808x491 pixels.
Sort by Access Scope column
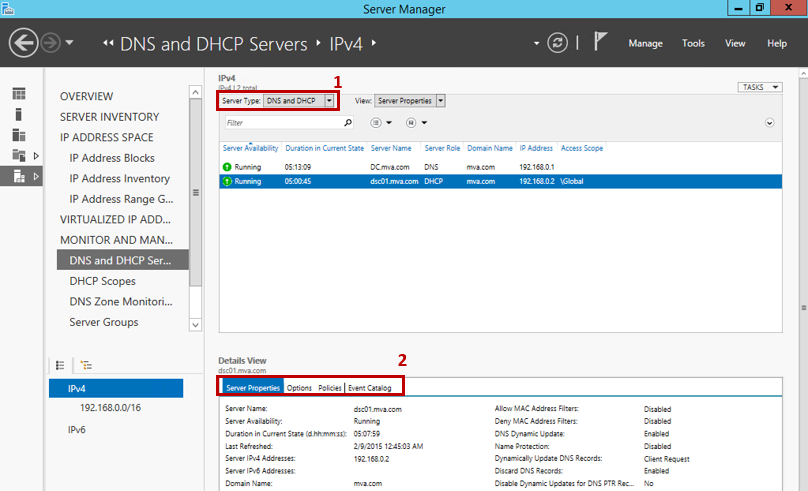tap(582, 148)
